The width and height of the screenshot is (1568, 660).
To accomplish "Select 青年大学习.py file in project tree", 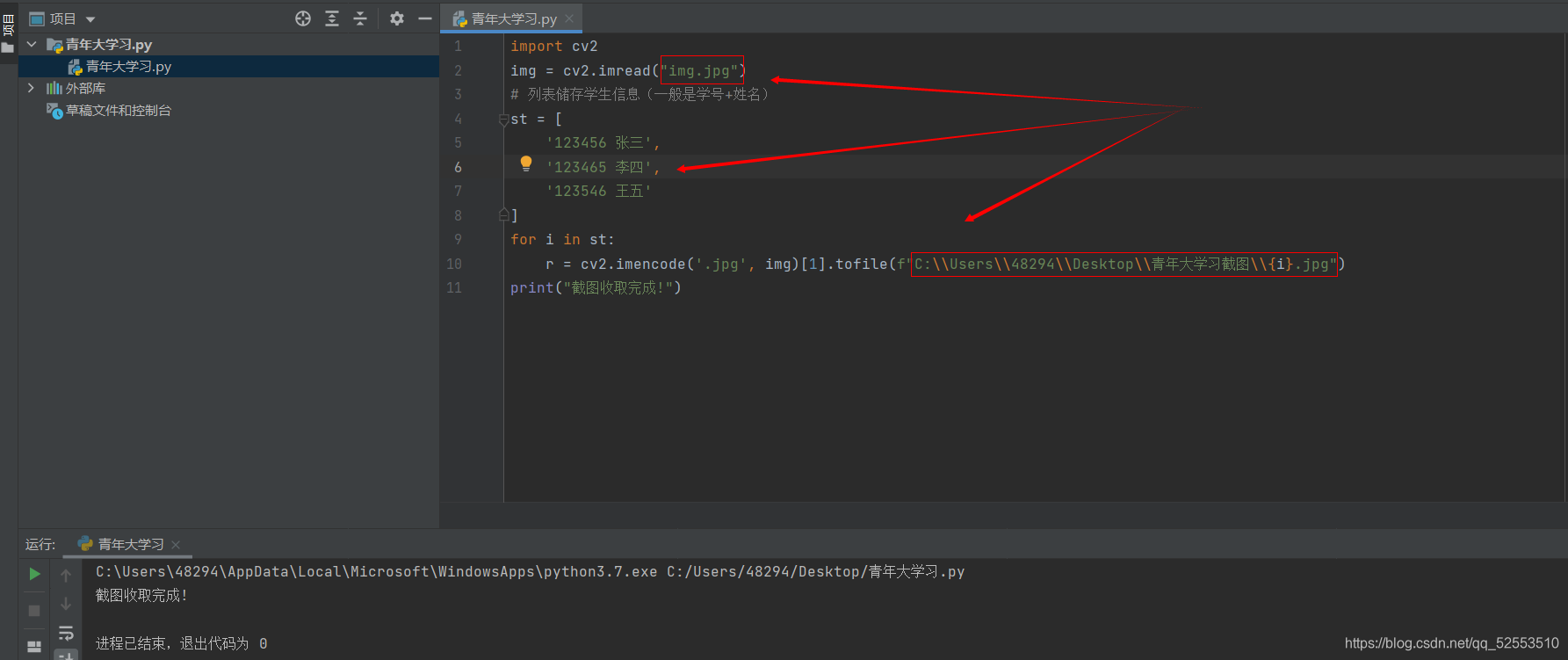I will [x=128, y=67].
